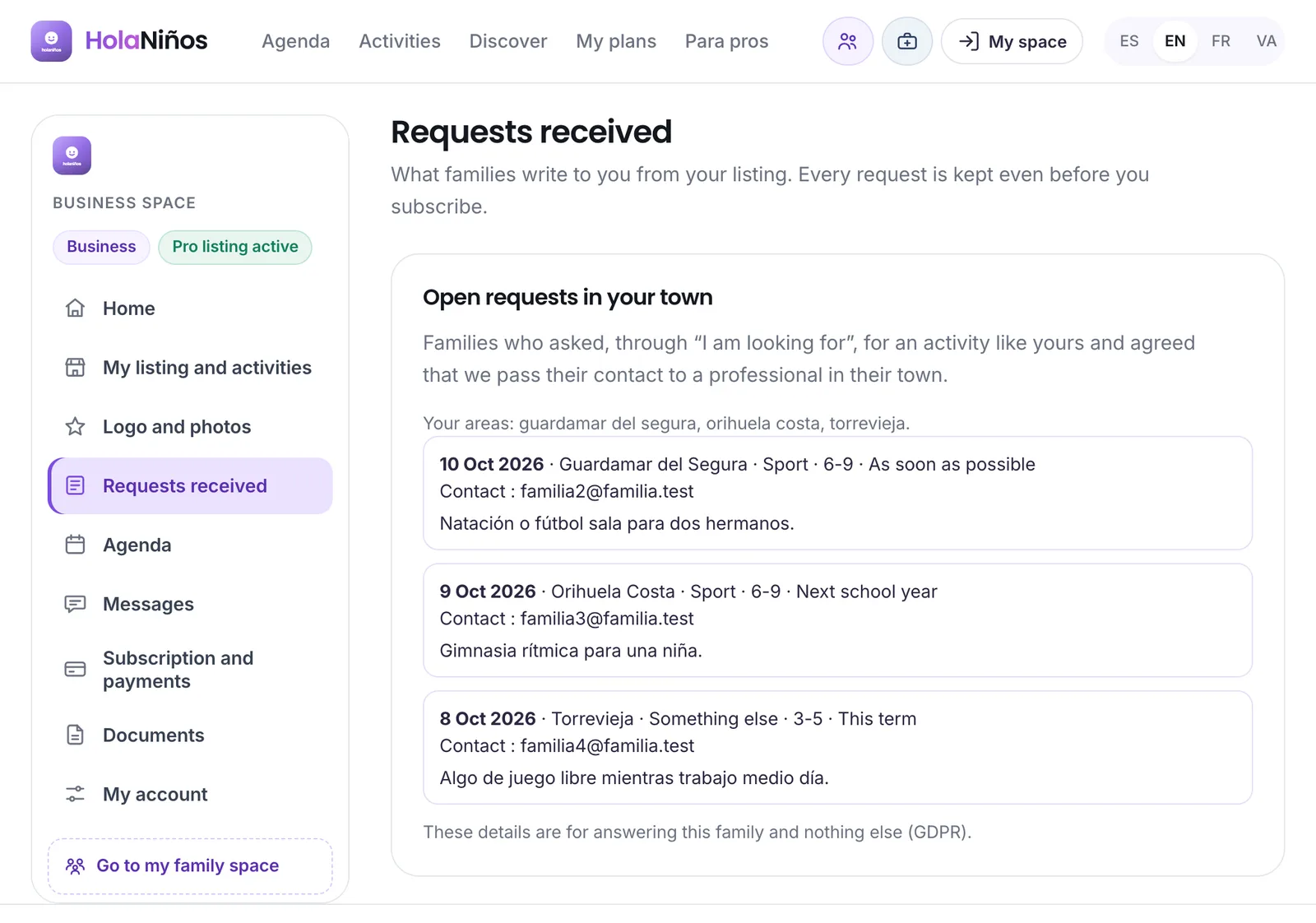The image size is (1316, 923).
Task: Click the storefront icon beside My listing
Action: tap(75, 368)
